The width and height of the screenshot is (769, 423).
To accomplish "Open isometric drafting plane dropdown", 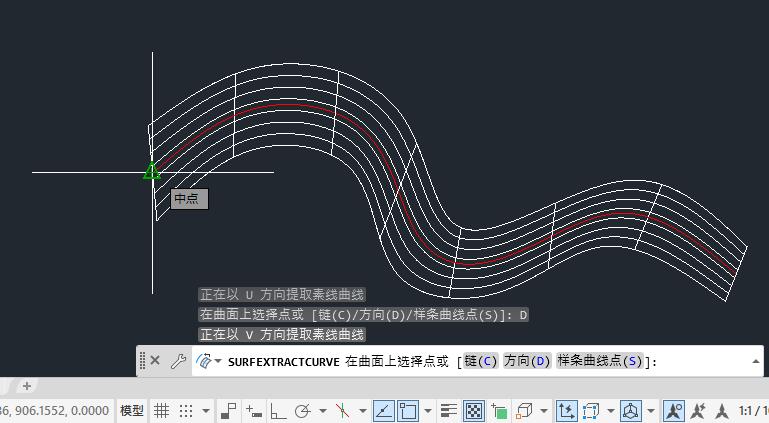I will point(363,410).
